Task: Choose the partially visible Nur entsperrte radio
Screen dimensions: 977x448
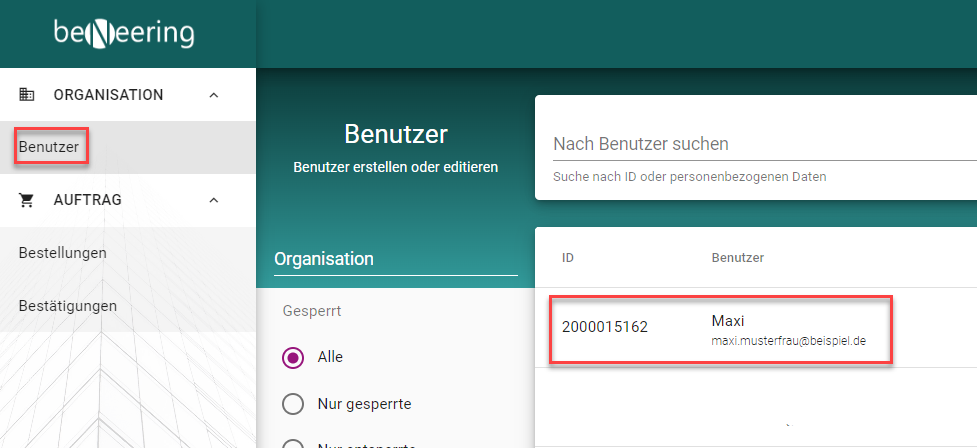Action: tap(293, 444)
